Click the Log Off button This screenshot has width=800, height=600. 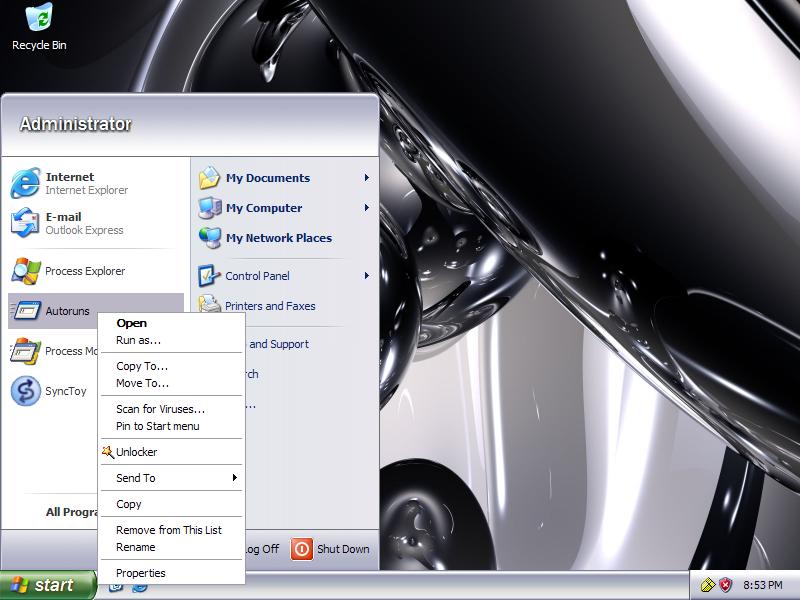coord(262,549)
